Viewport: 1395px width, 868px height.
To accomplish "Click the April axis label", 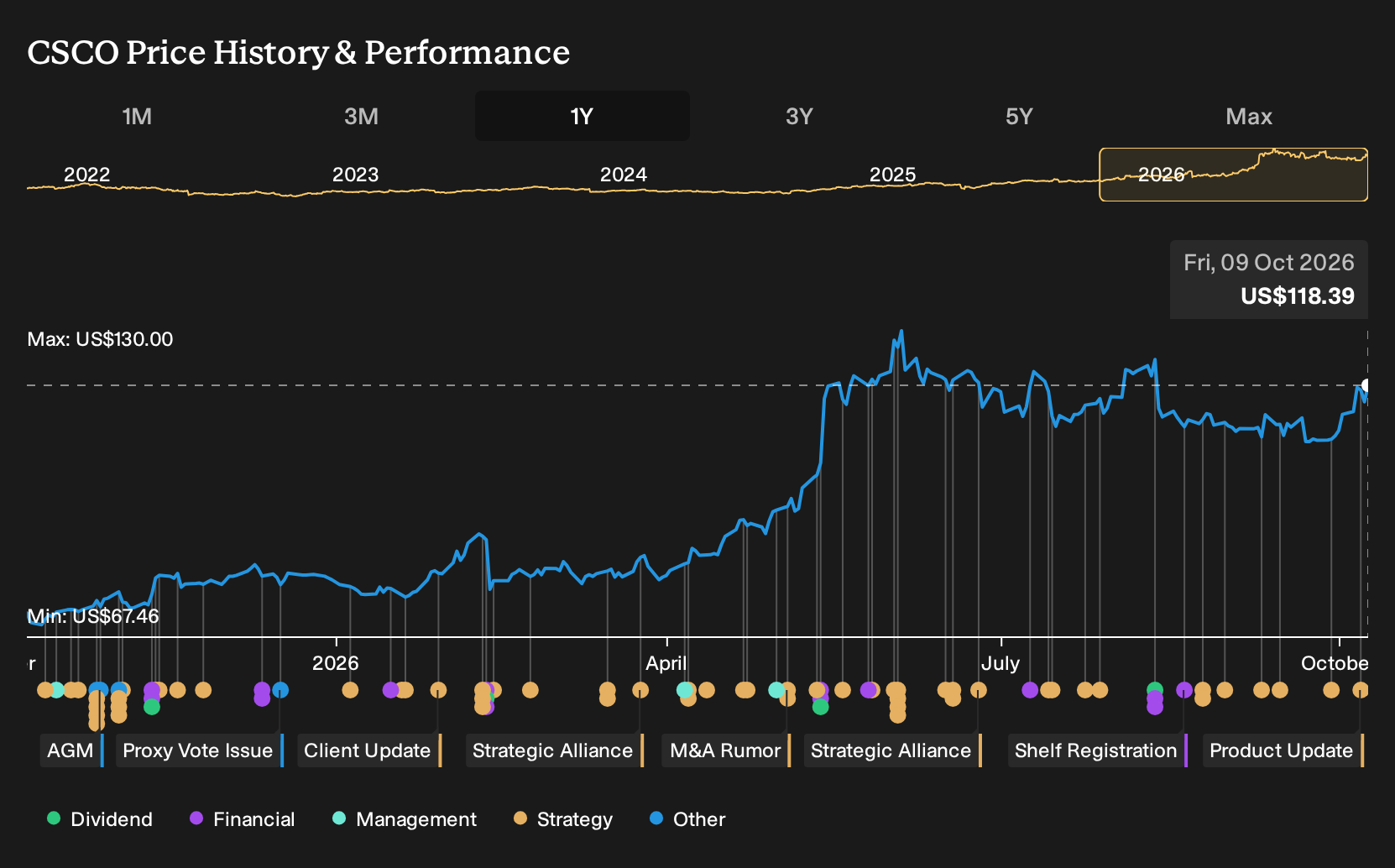I will coord(666,663).
